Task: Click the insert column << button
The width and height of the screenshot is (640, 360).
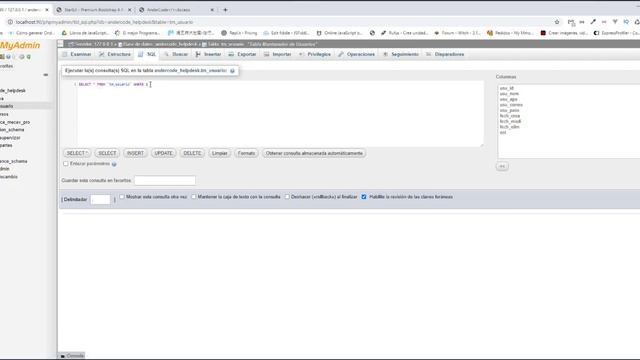Action: 502,166
